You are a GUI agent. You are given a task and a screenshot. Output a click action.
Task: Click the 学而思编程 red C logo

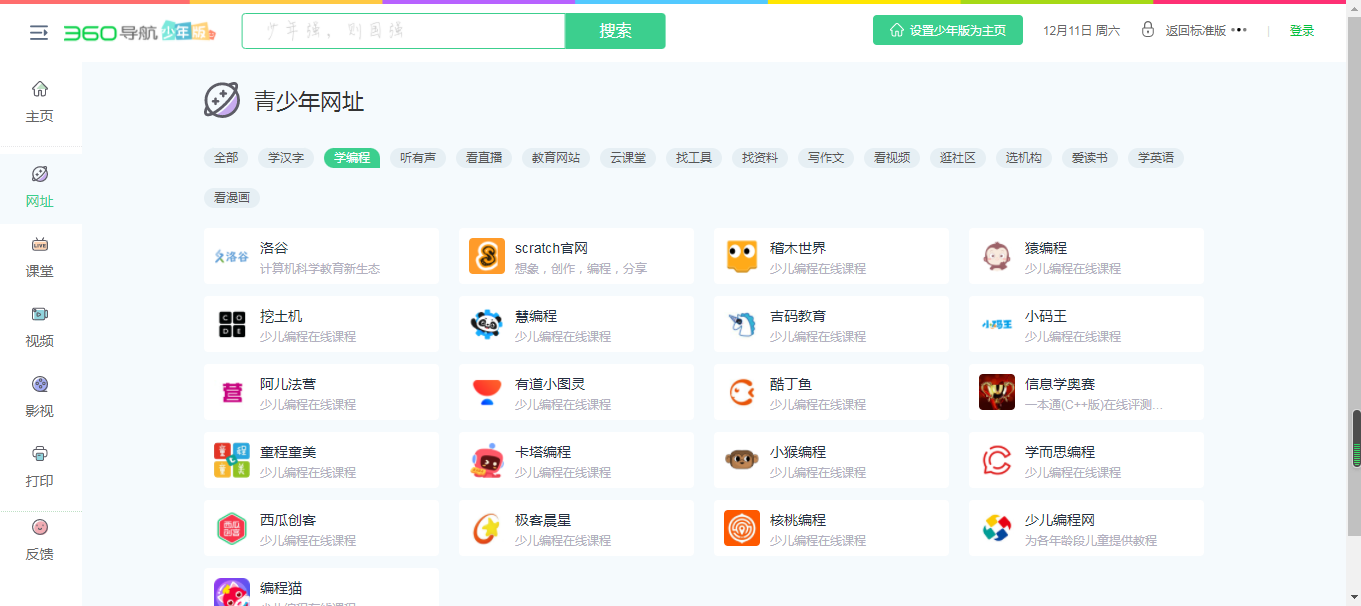997,460
